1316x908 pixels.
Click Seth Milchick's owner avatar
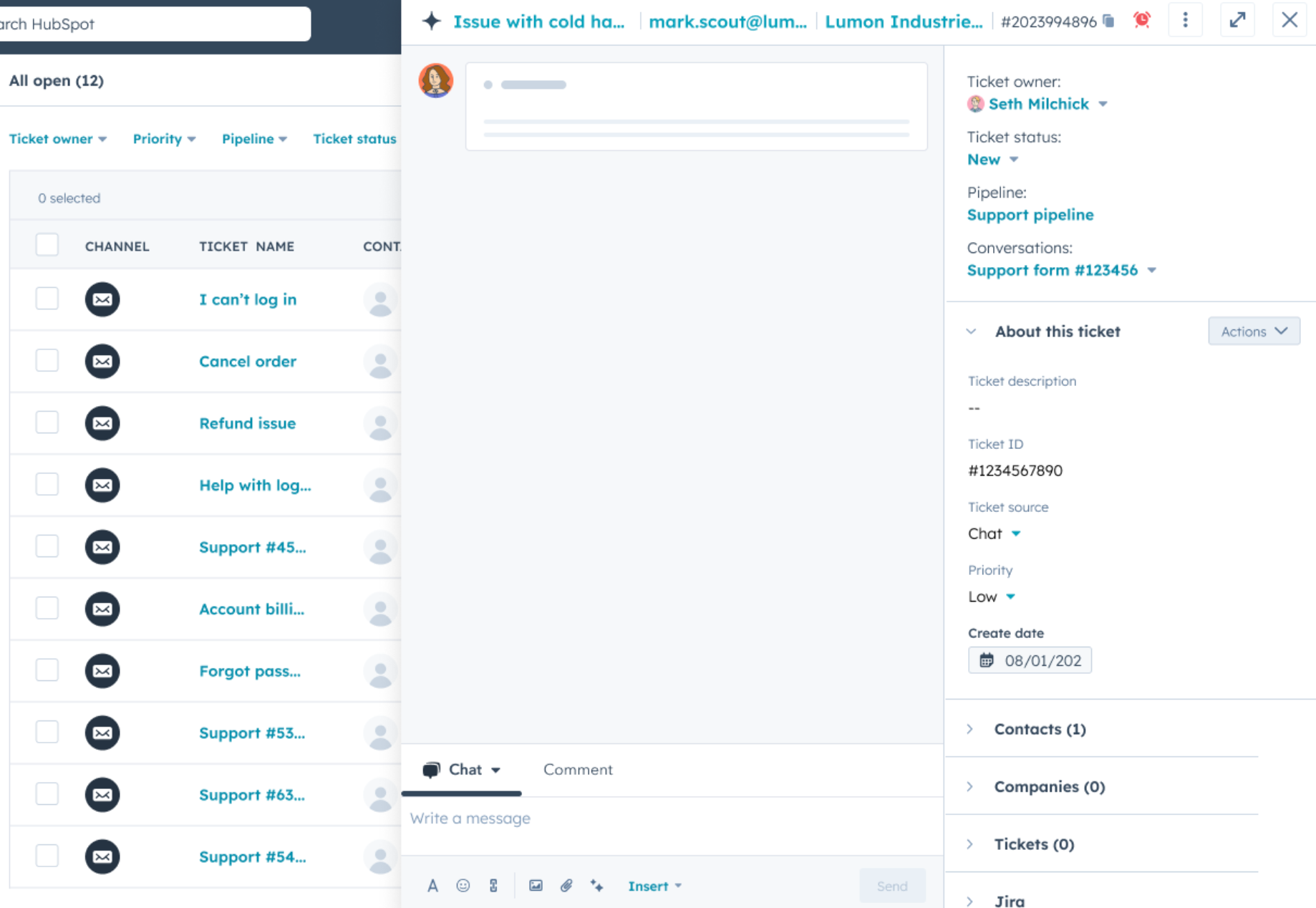pos(975,104)
